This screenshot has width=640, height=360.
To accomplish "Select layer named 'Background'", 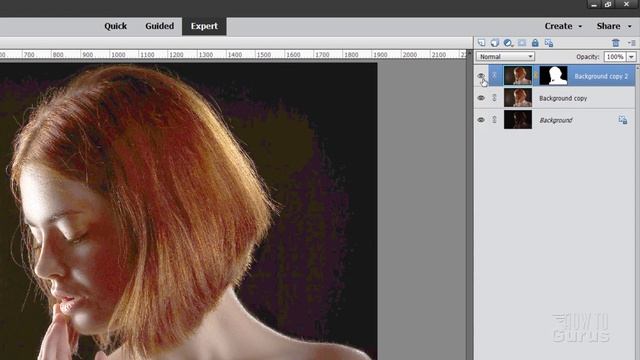I will point(556,120).
